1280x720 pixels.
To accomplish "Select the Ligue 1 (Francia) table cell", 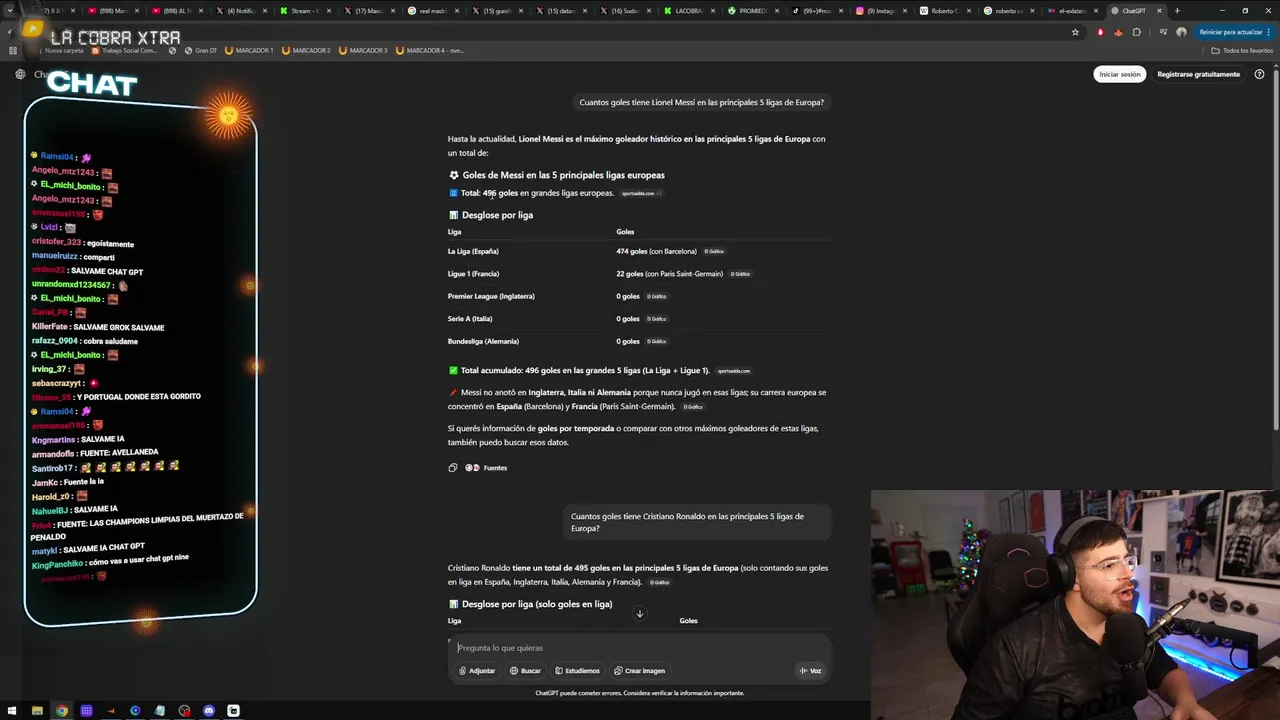I will pyautogui.click(x=473, y=274).
